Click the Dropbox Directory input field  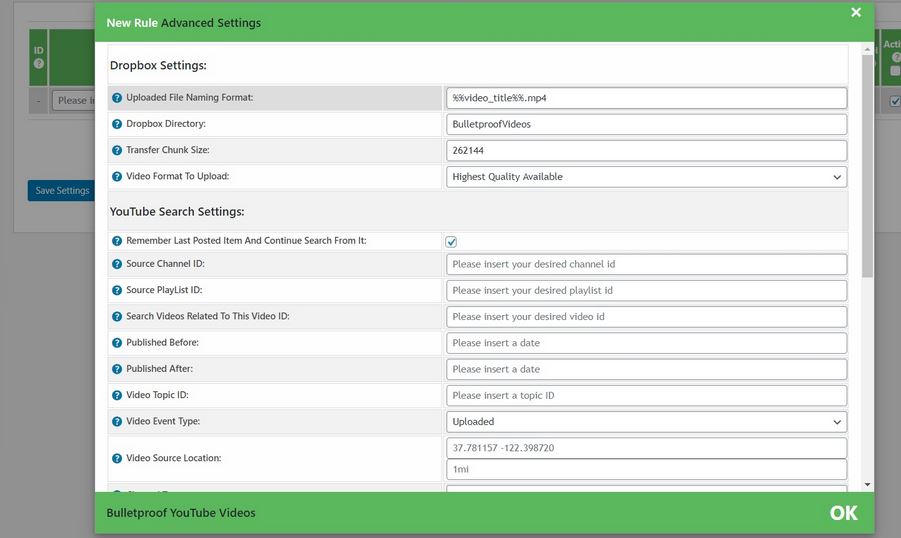[x=646, y=124]
